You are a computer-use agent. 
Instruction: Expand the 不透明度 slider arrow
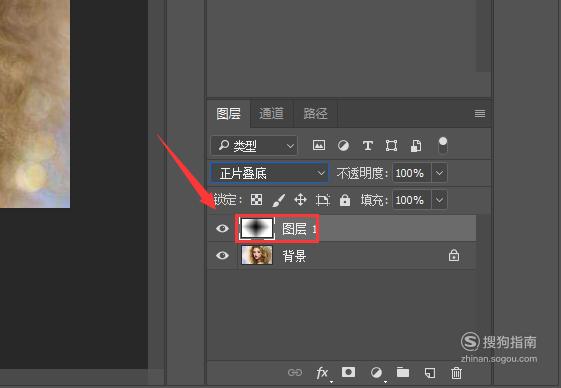[439, 173]
